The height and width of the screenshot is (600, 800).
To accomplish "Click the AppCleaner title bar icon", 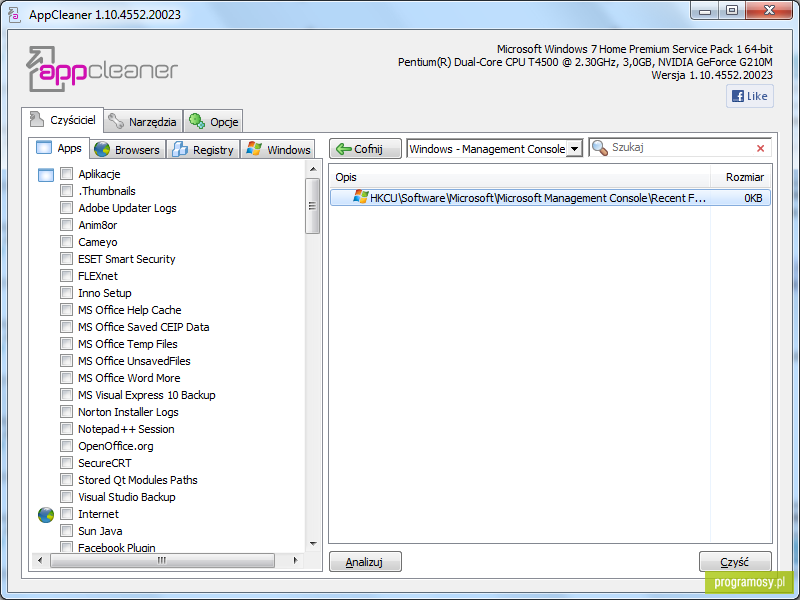I will click(x=14, y=14).
